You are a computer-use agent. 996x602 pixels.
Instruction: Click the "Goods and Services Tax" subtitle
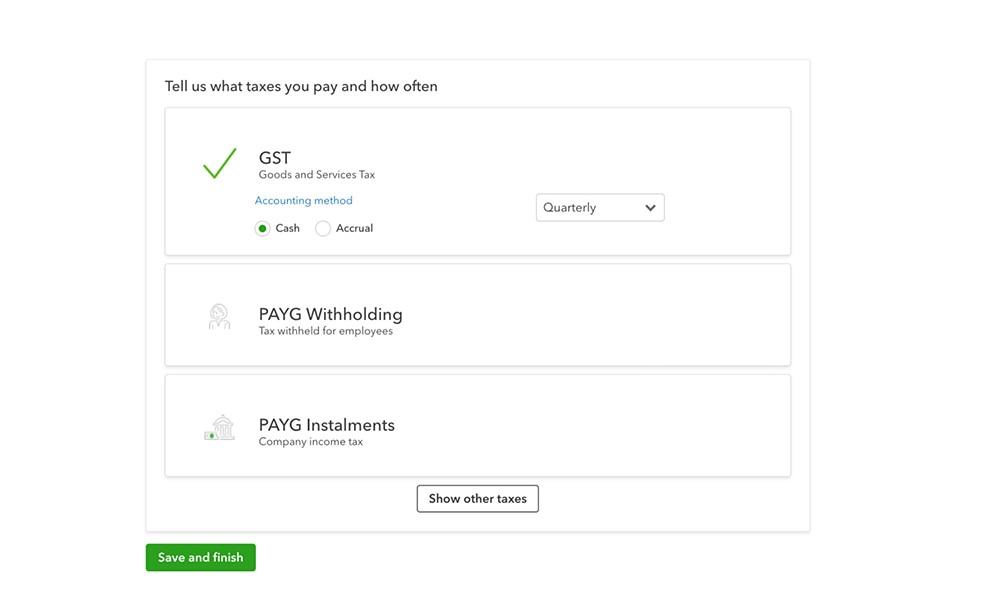(316, 175)
